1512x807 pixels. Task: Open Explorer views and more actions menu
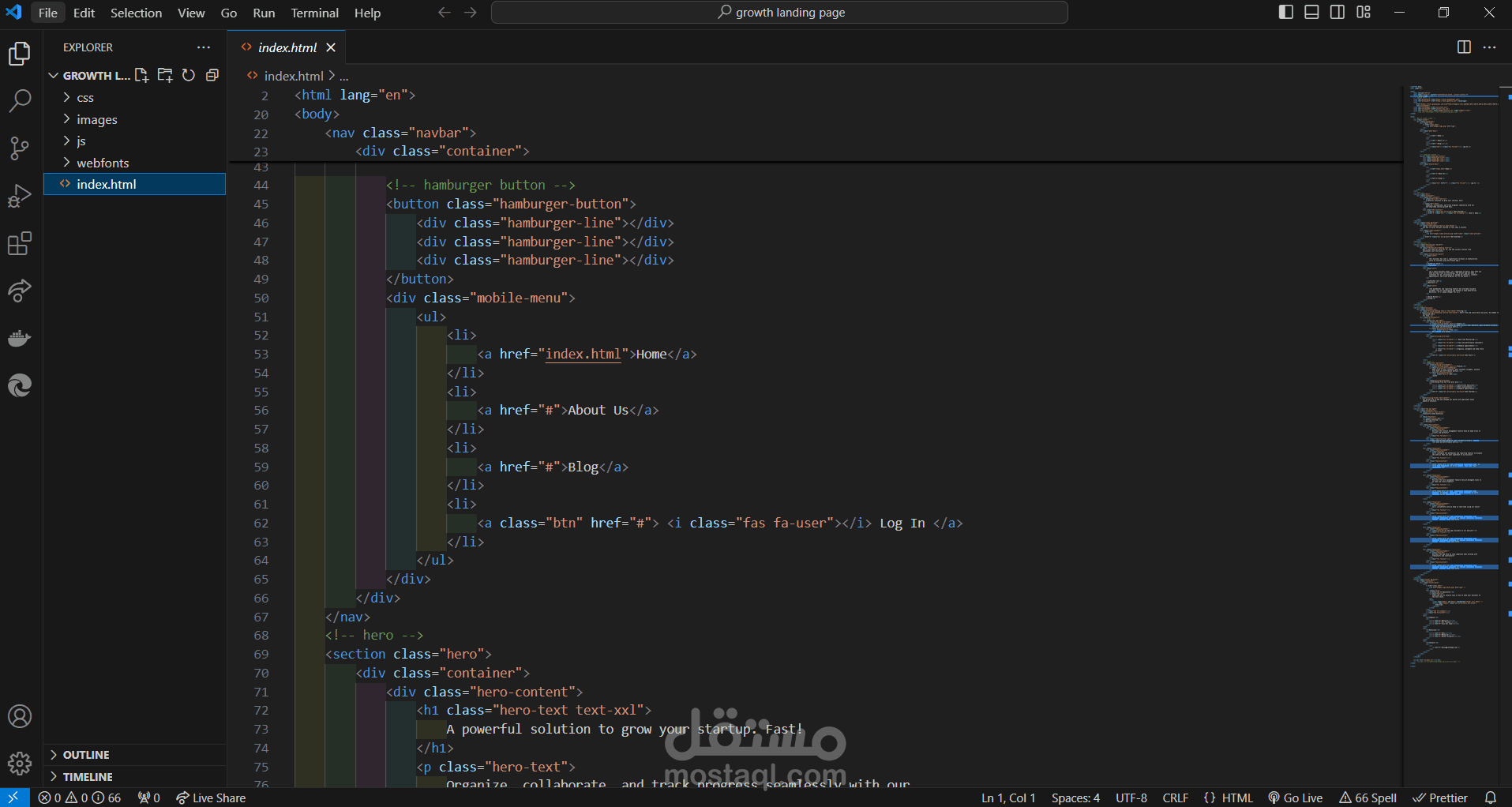point(204,47)
